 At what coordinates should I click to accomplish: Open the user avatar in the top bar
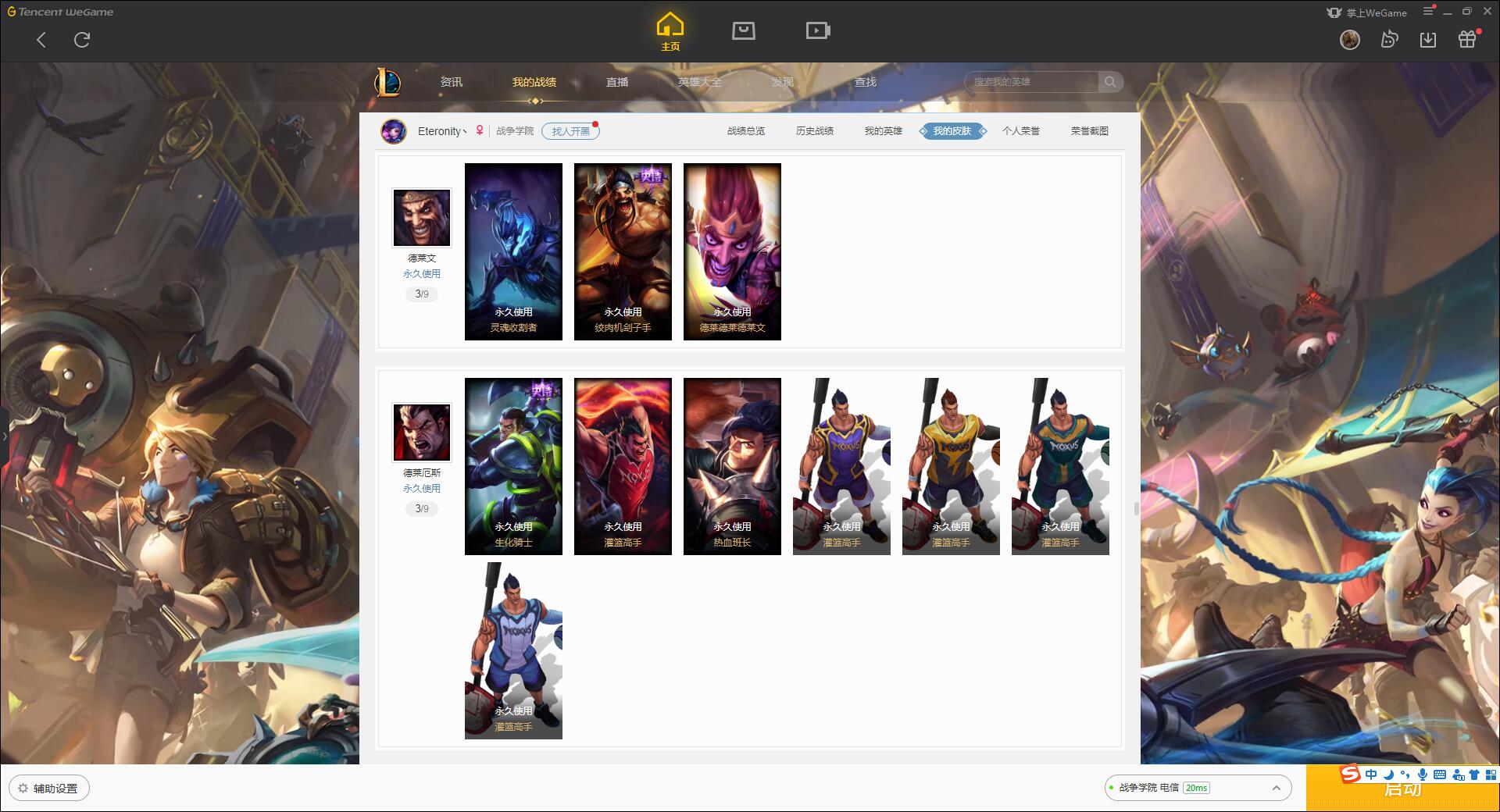click(1349, 39)
